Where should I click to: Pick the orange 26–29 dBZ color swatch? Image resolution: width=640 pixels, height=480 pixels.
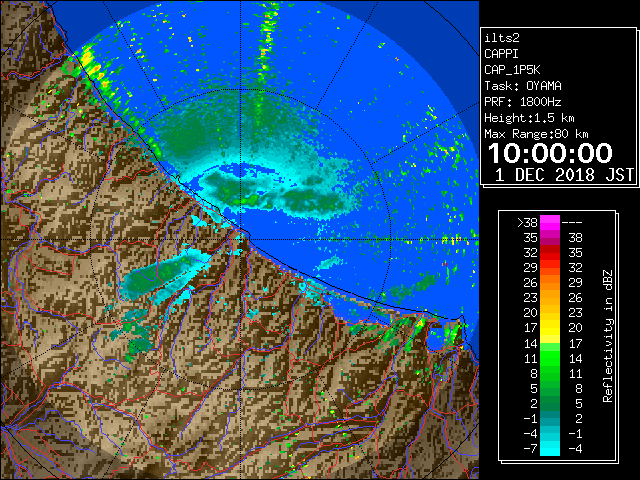click(550, 283)
